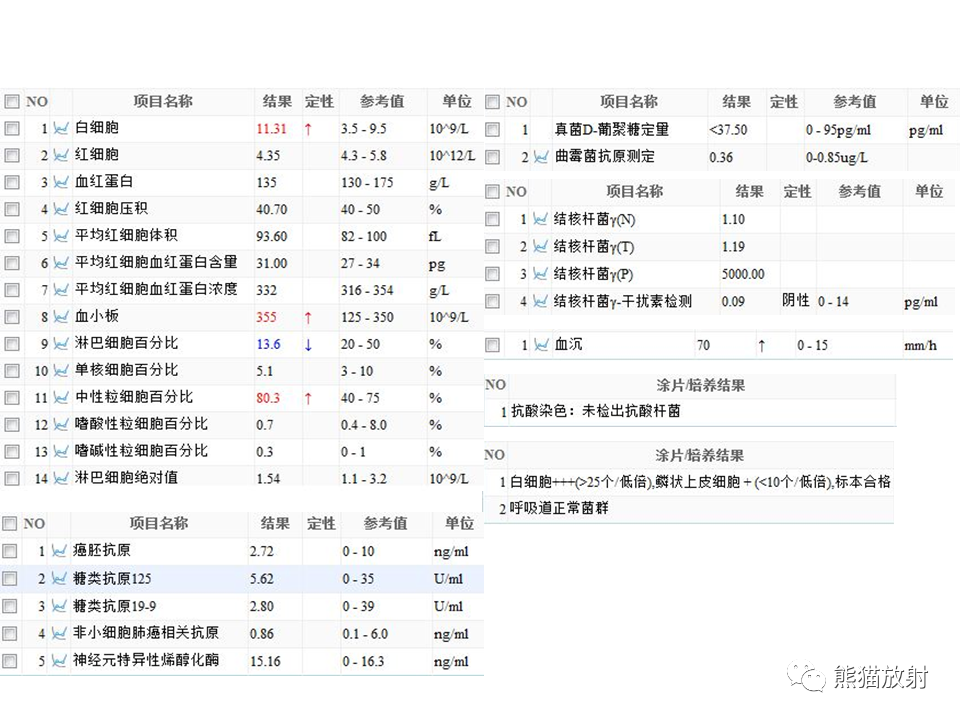Click 项目名称 column header in blood count table
This screenshot has width=960, height=720.
163,102
